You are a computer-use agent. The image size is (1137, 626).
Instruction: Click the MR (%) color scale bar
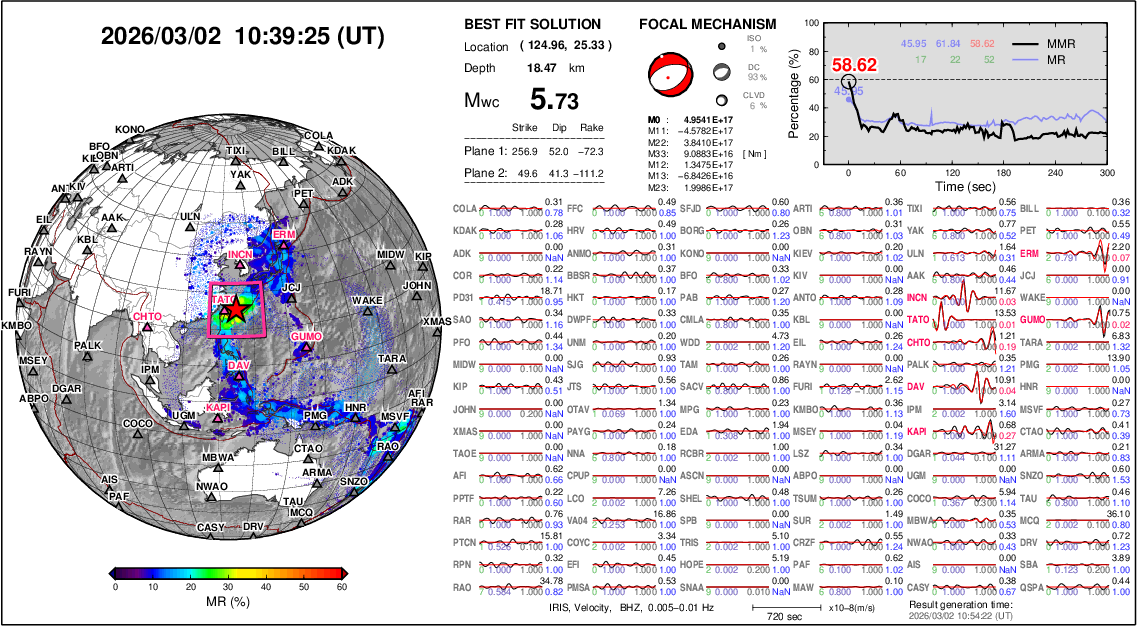[x=230, y=573]
